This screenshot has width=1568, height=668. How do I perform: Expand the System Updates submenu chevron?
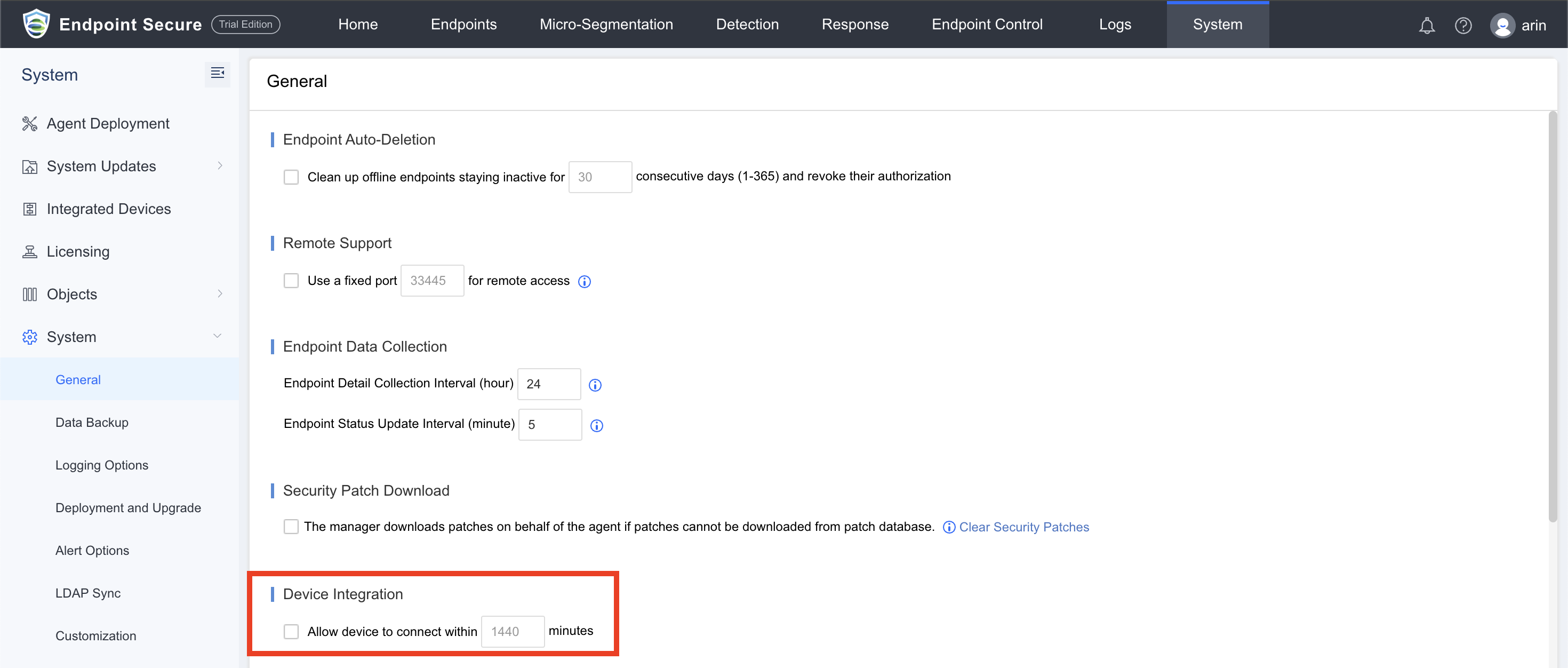(220, 165)
